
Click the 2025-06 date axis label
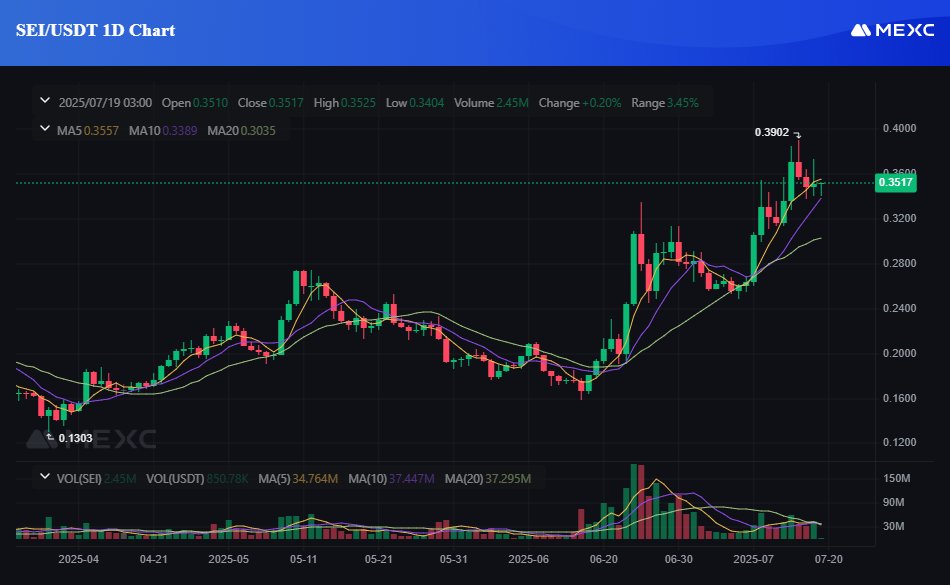[x=528, y=559]
